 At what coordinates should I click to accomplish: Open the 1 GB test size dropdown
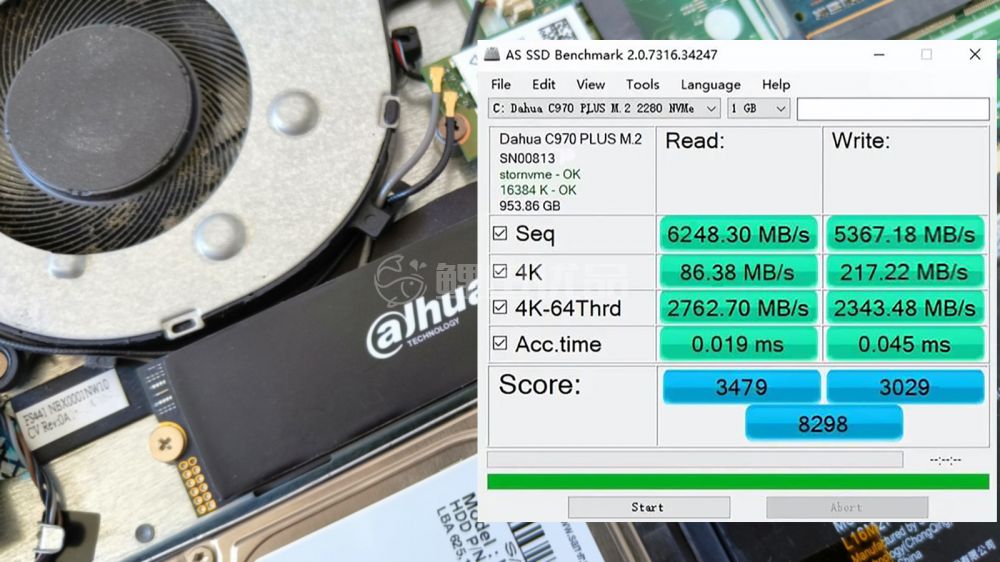pyautogui.click(x=758, y=108)
